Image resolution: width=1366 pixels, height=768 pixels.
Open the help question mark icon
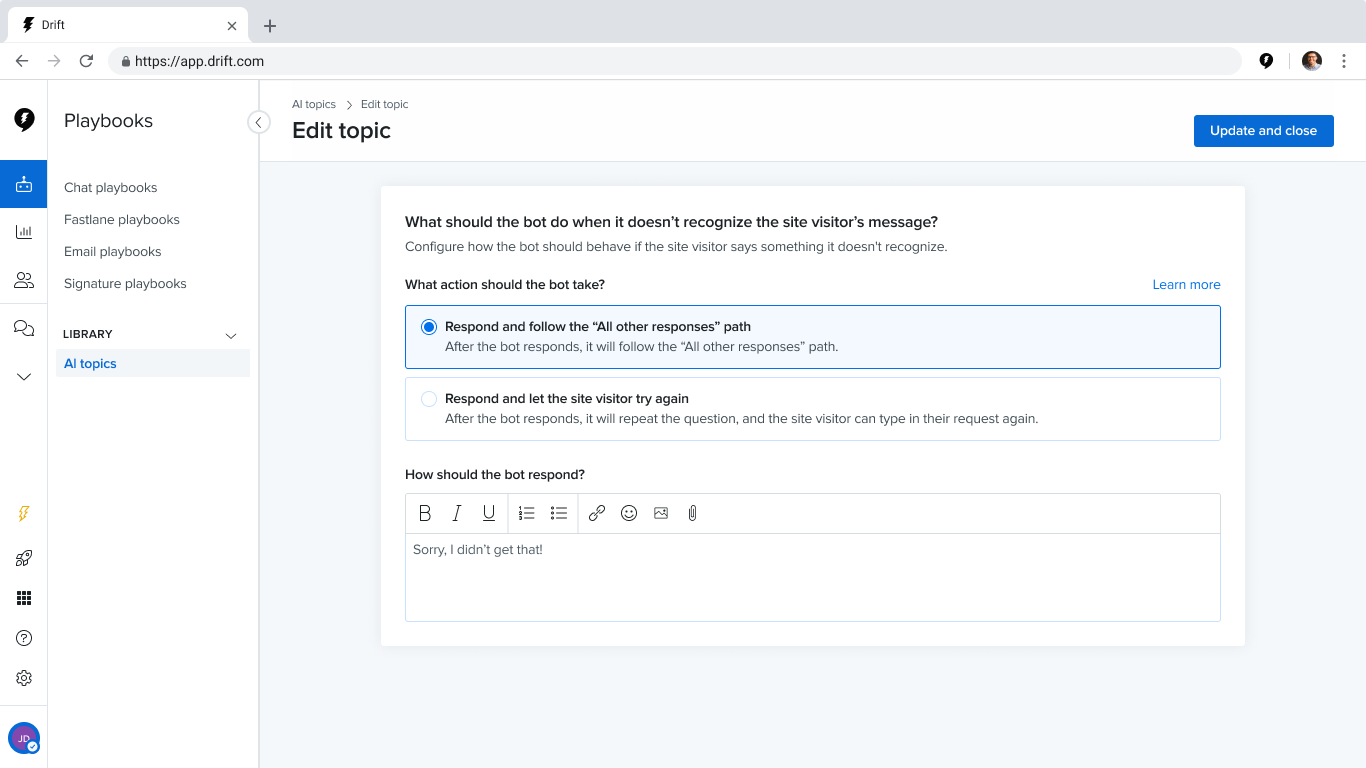click(x=24, y=638)
